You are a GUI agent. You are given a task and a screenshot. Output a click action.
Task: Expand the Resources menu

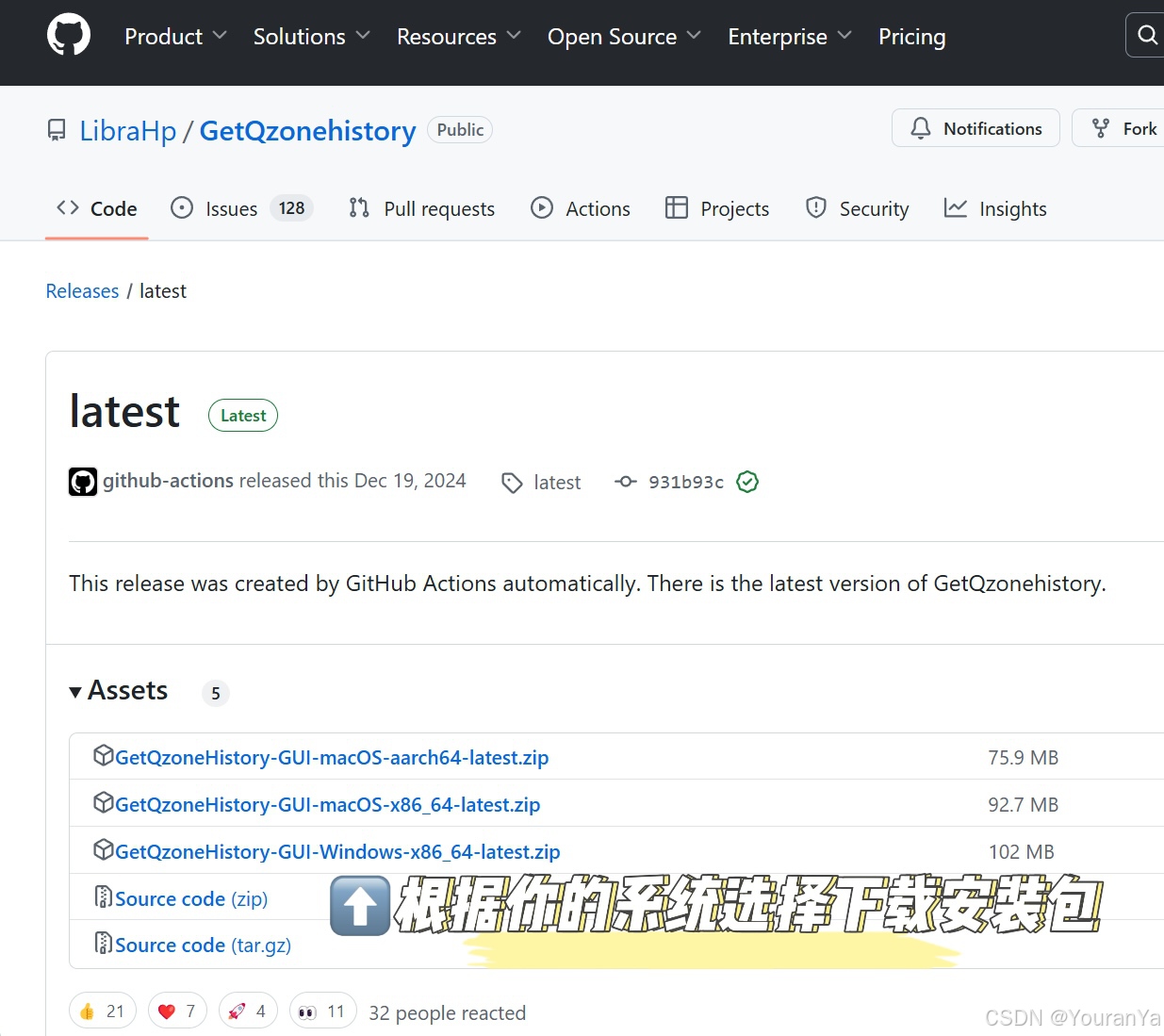[x=458, y=37]
